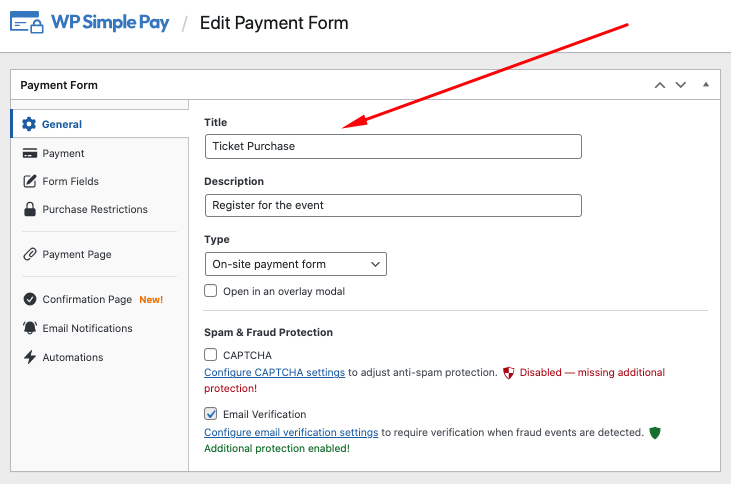Click the Payment Page link icon

[29, 254]
